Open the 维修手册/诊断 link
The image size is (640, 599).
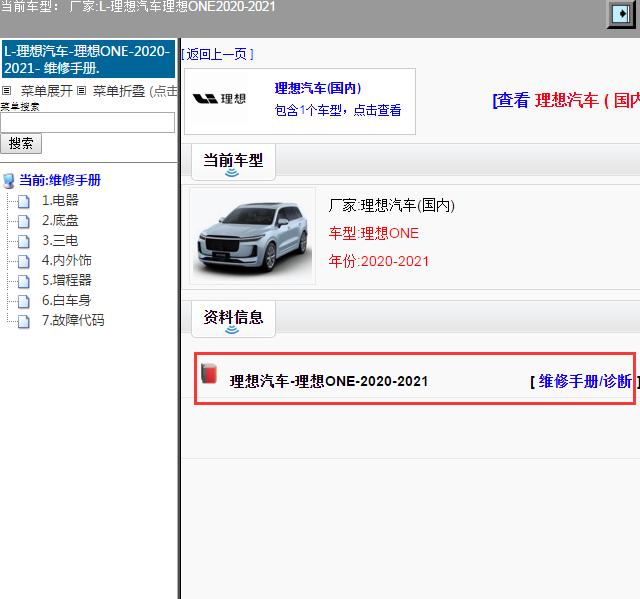click(585, 381)
